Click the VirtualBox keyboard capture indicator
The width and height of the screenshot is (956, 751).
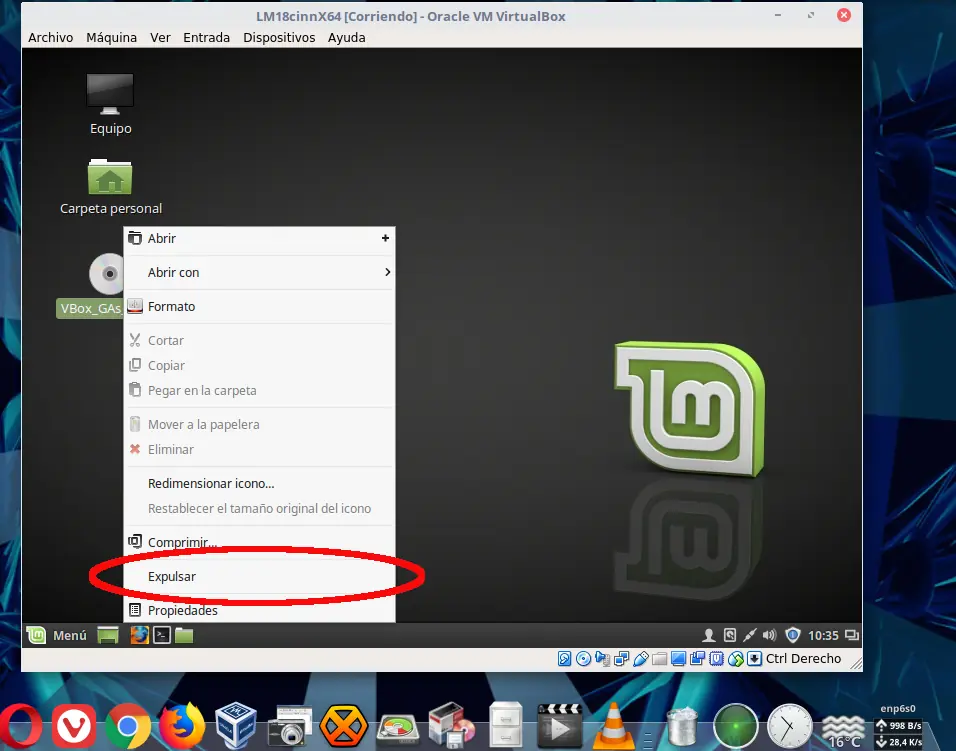[x=754, y=658]
